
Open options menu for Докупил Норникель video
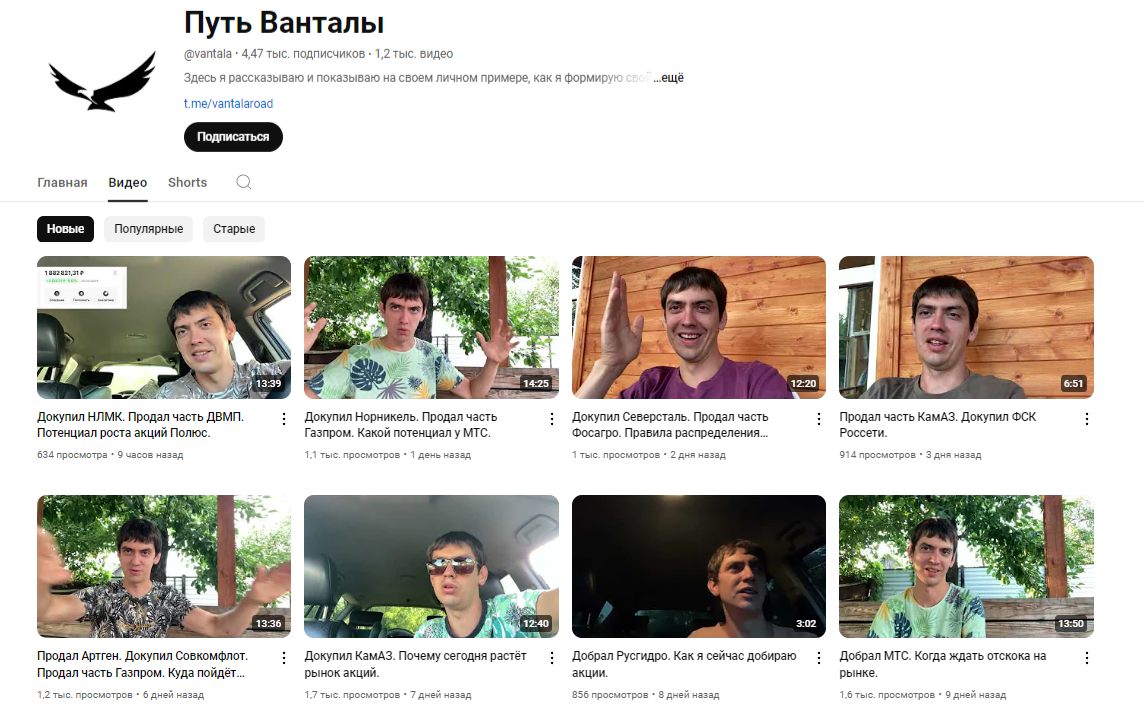point(552,419)
